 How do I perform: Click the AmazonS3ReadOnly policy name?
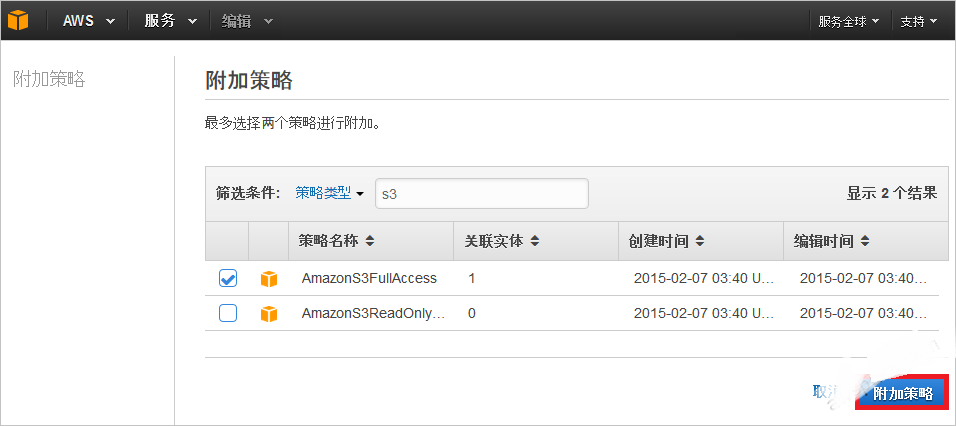(374, 313)
